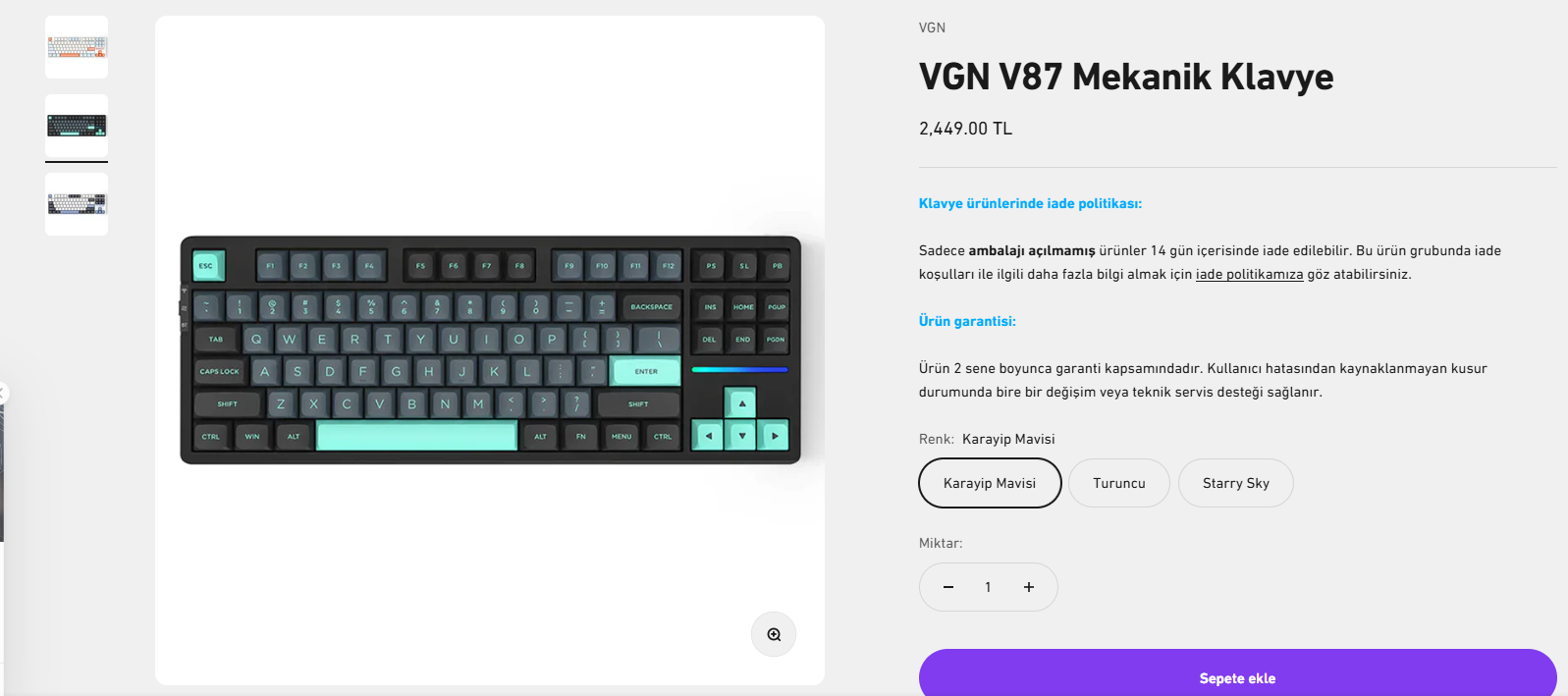
Task: Click the partially visible close icon at the left edge
Action: coord(3,393)
